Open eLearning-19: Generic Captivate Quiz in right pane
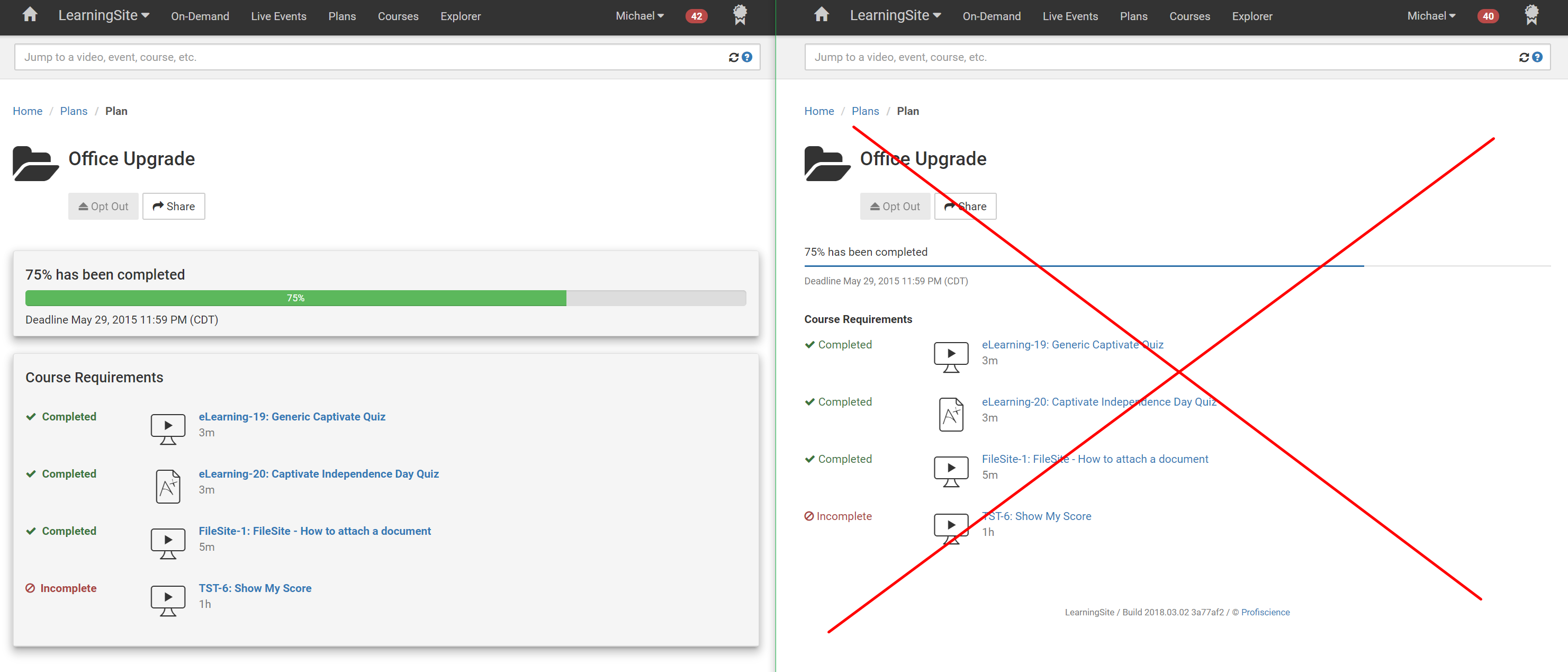1568x672 pixels. click(x=1073, y=345)
